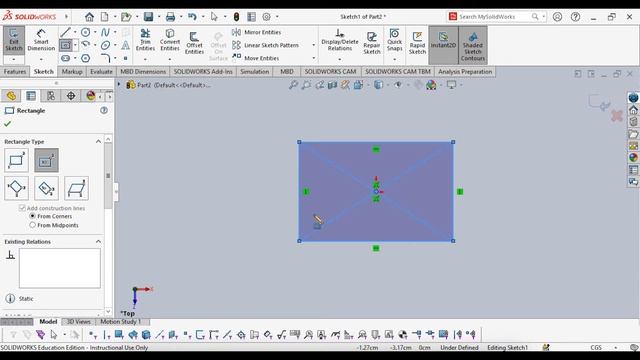Open the Options gear icon
This screenshot has width=640, height=360.
(x=266, y=17)
